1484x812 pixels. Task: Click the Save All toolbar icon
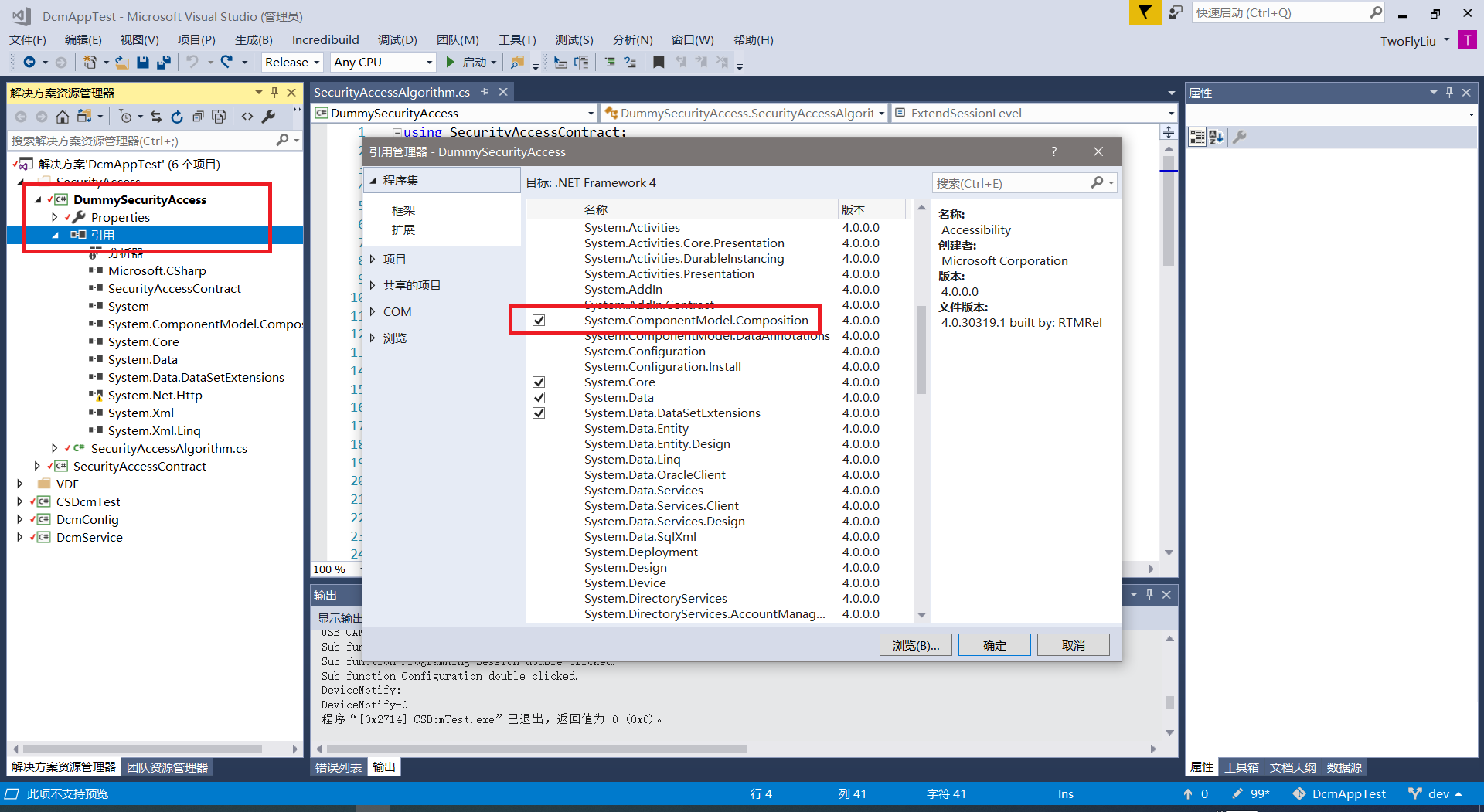164,62
